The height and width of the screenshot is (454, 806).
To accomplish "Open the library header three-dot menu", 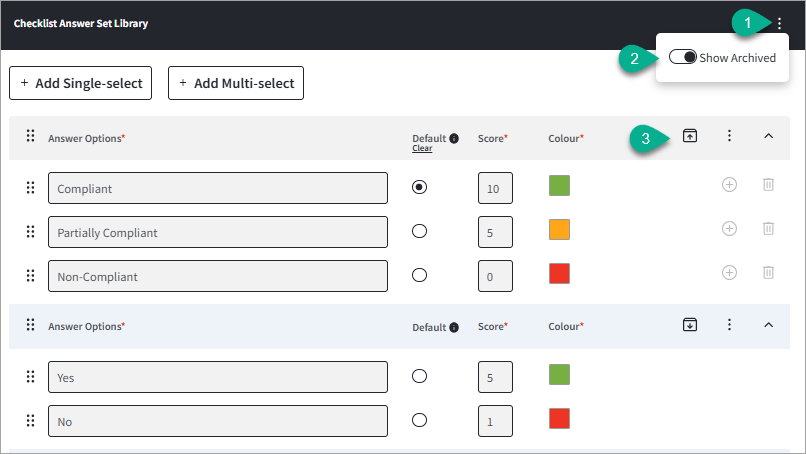I will 779,23.
